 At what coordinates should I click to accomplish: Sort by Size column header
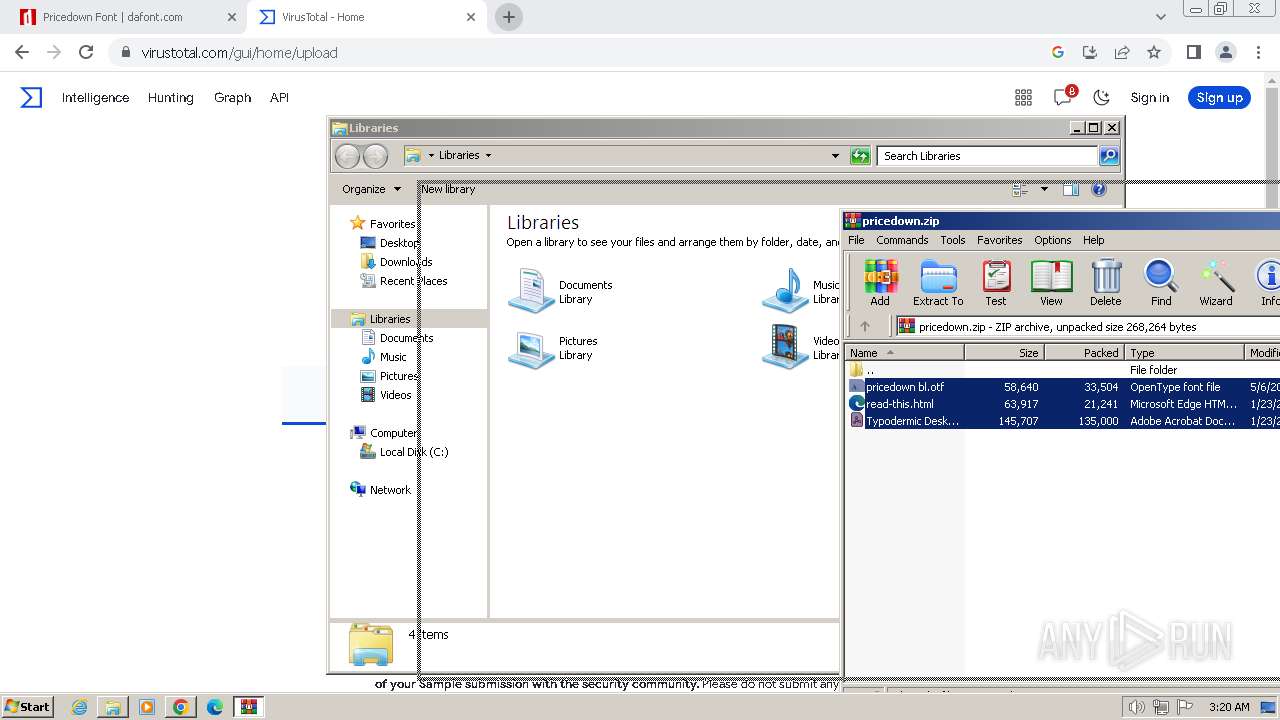[x=1004, y=352]
